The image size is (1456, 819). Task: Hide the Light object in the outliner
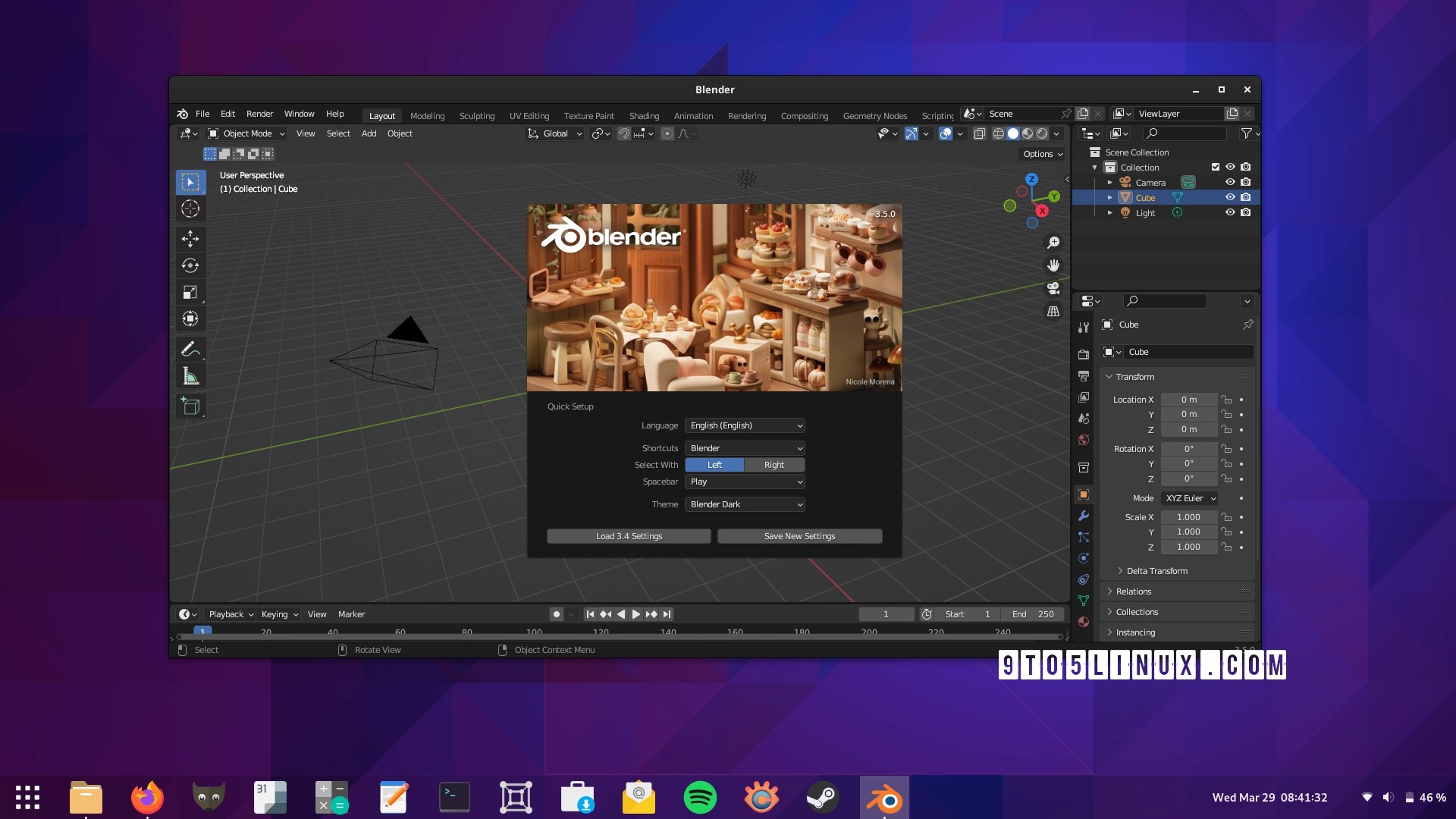pyautogui.click(x=1229, y=212)
